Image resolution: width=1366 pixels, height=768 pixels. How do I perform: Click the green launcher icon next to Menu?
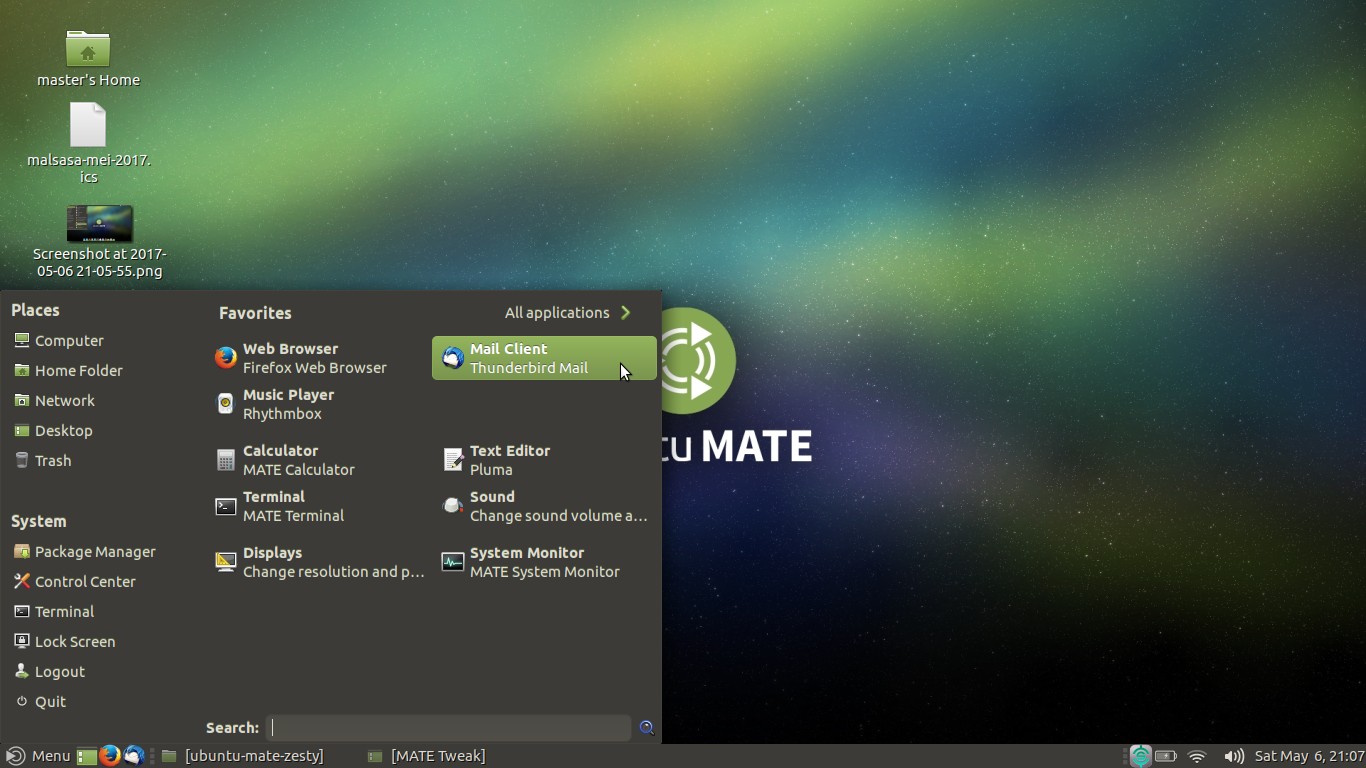(x=87, y=756)
